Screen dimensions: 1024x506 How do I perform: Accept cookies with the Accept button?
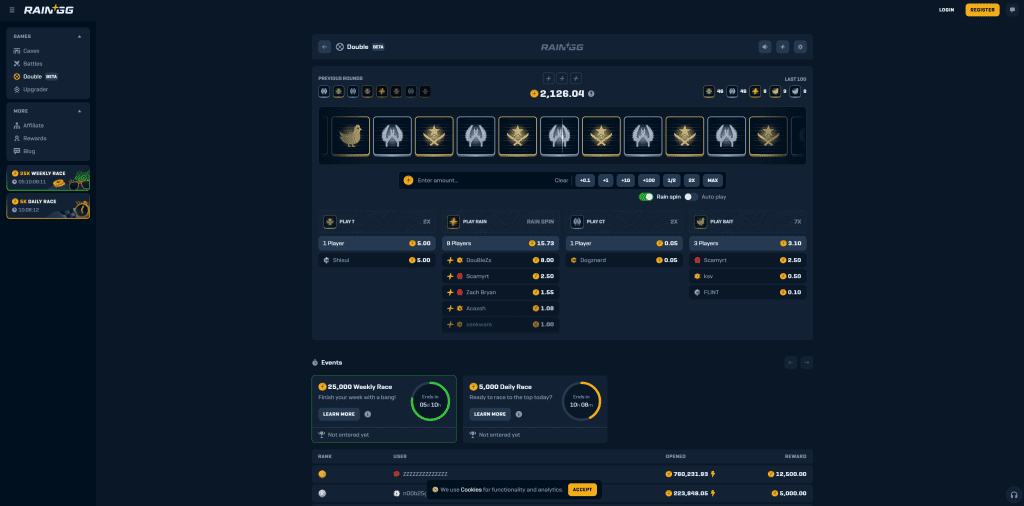point(582,490)
